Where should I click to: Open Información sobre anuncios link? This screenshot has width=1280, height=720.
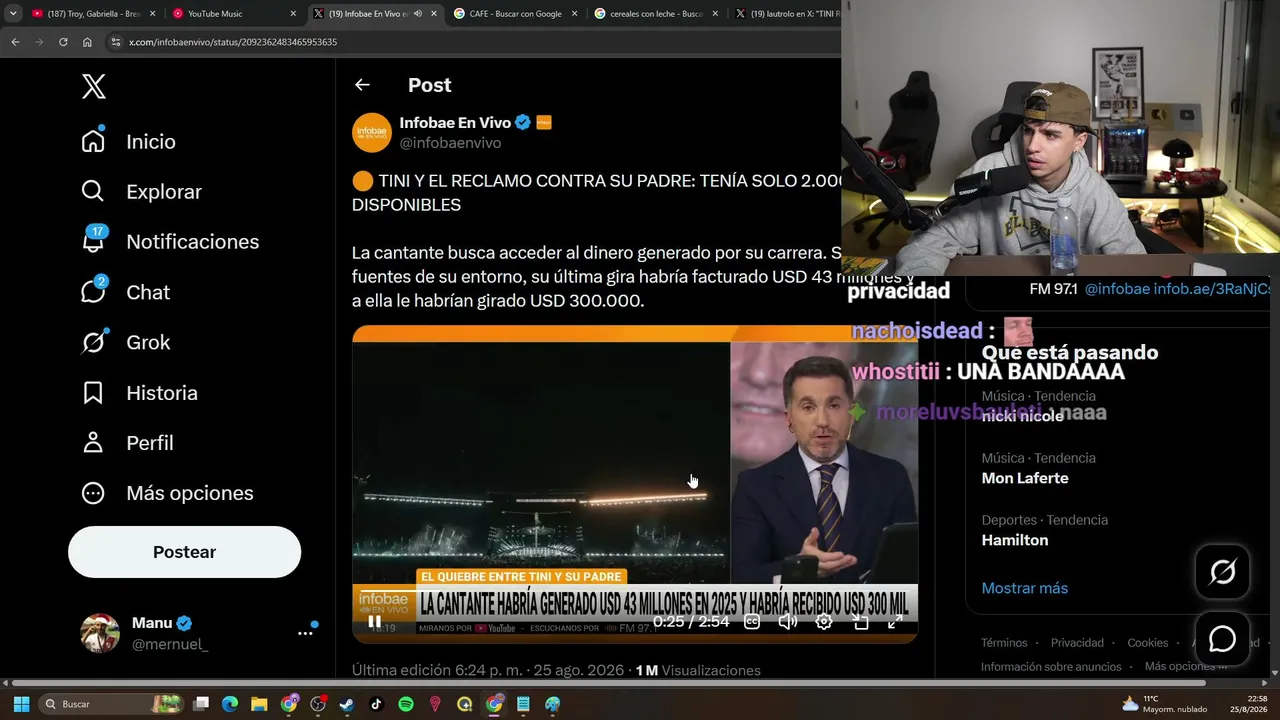(x=1051, y=667)
